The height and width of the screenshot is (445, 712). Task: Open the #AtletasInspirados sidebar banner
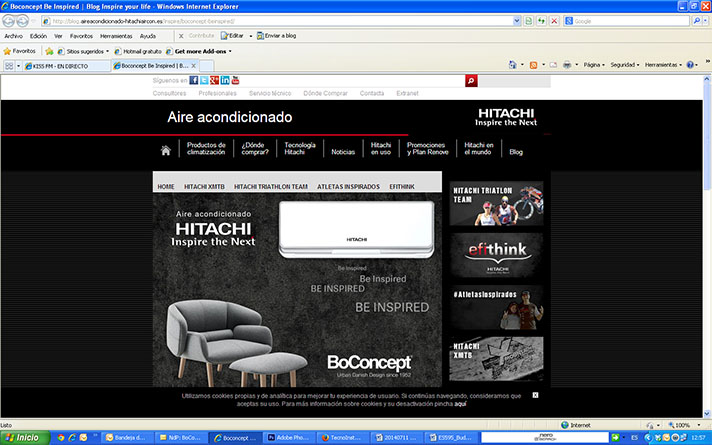496,307
